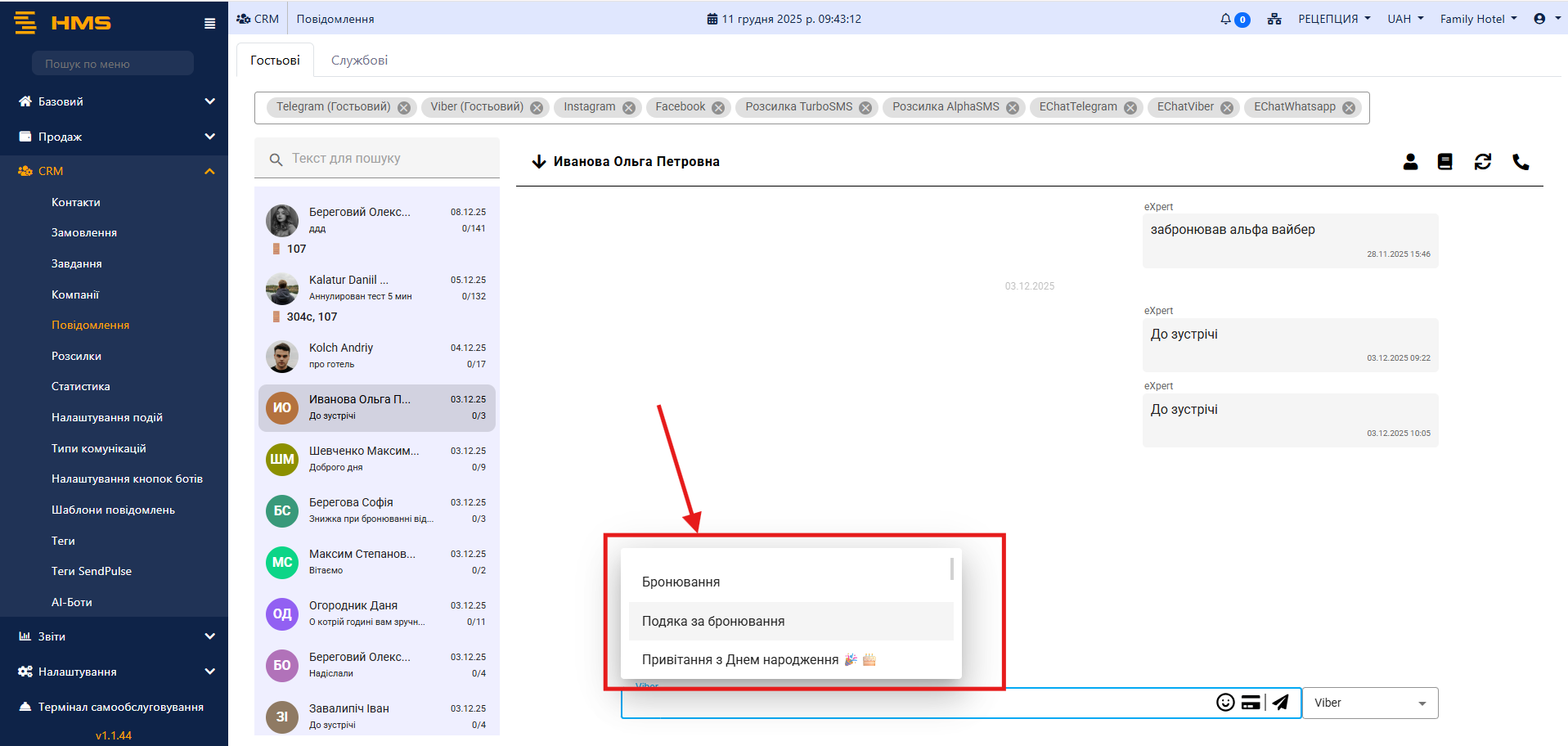This screenshot has width=1568, height=746.
Task: Switch to the Службові tab
Action: coord(359,61)
